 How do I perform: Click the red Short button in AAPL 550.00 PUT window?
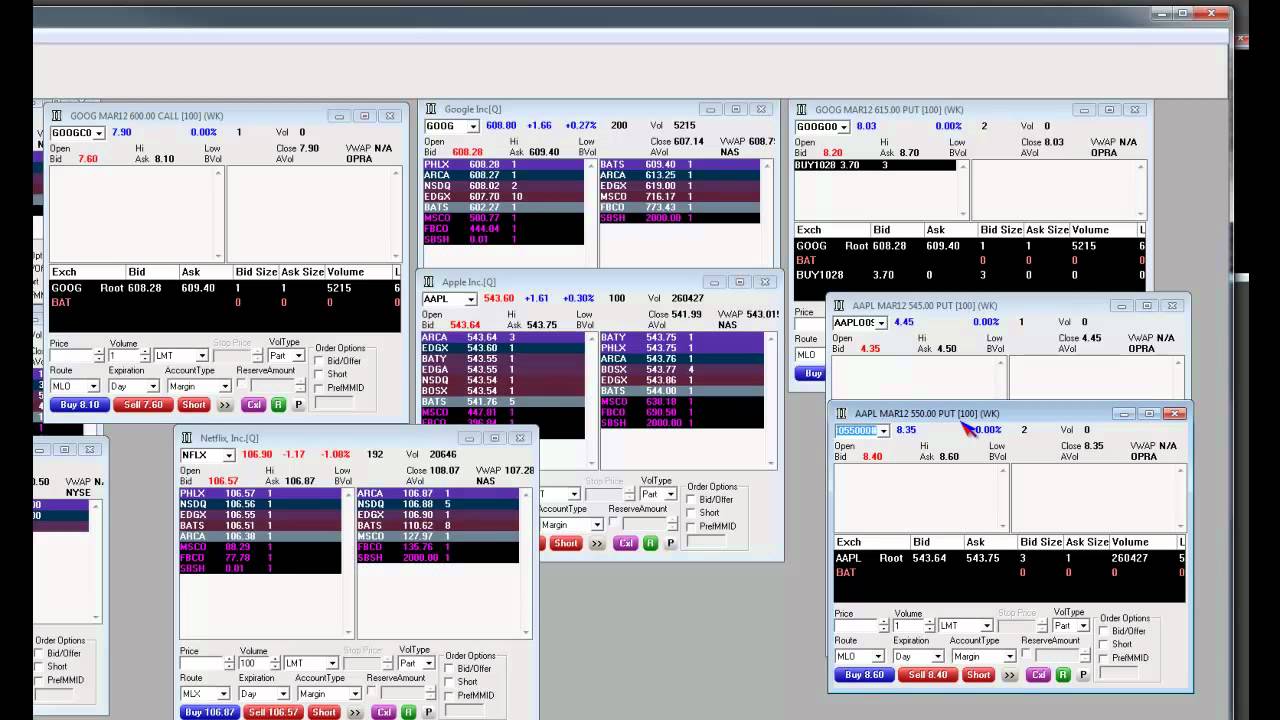tap(978, 675)
